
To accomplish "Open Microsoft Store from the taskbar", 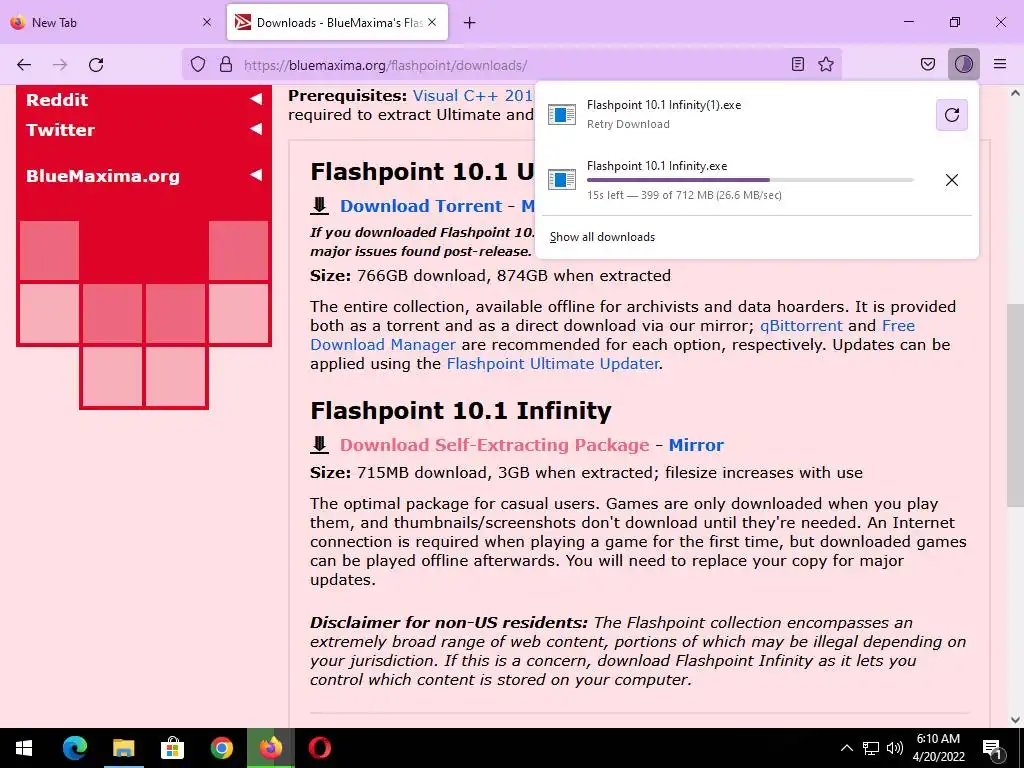I will tap(172, 748).
